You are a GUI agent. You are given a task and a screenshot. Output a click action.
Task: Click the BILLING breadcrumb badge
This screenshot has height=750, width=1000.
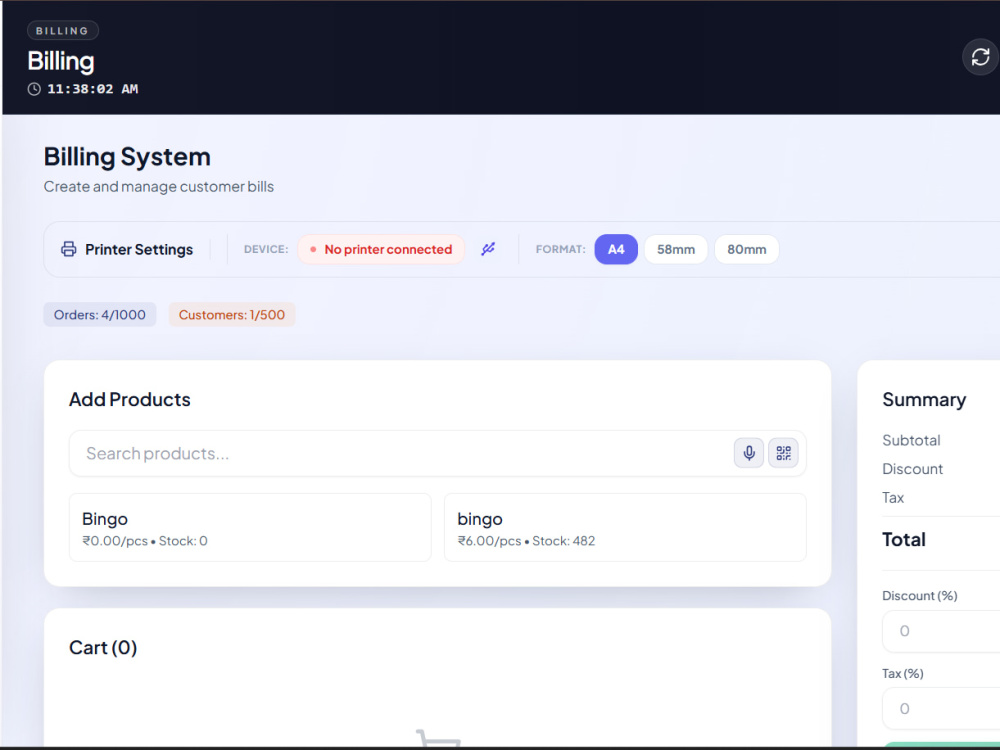pyautogui.click(x=62, y=31)
